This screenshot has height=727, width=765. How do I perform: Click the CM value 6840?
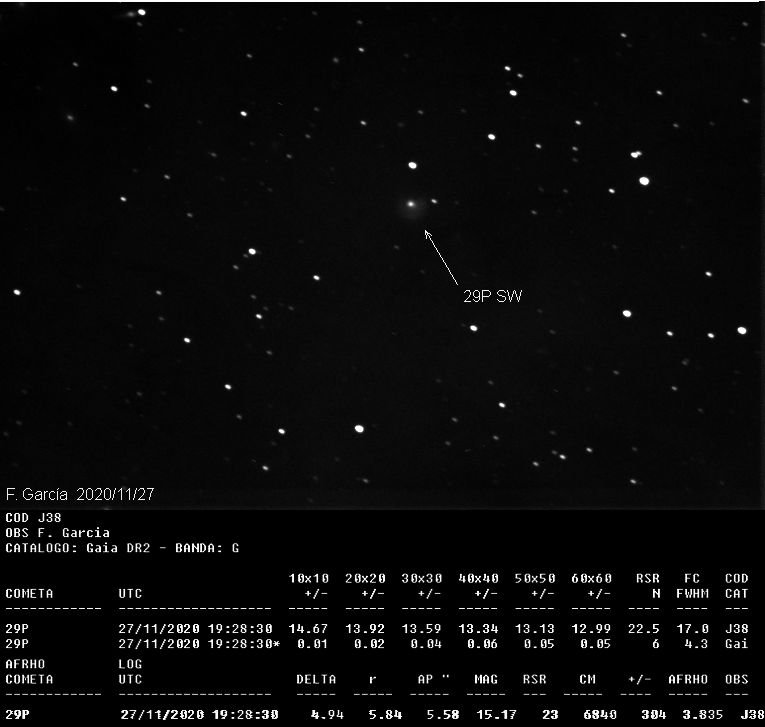pyautogui.click(x=600, y=714)
